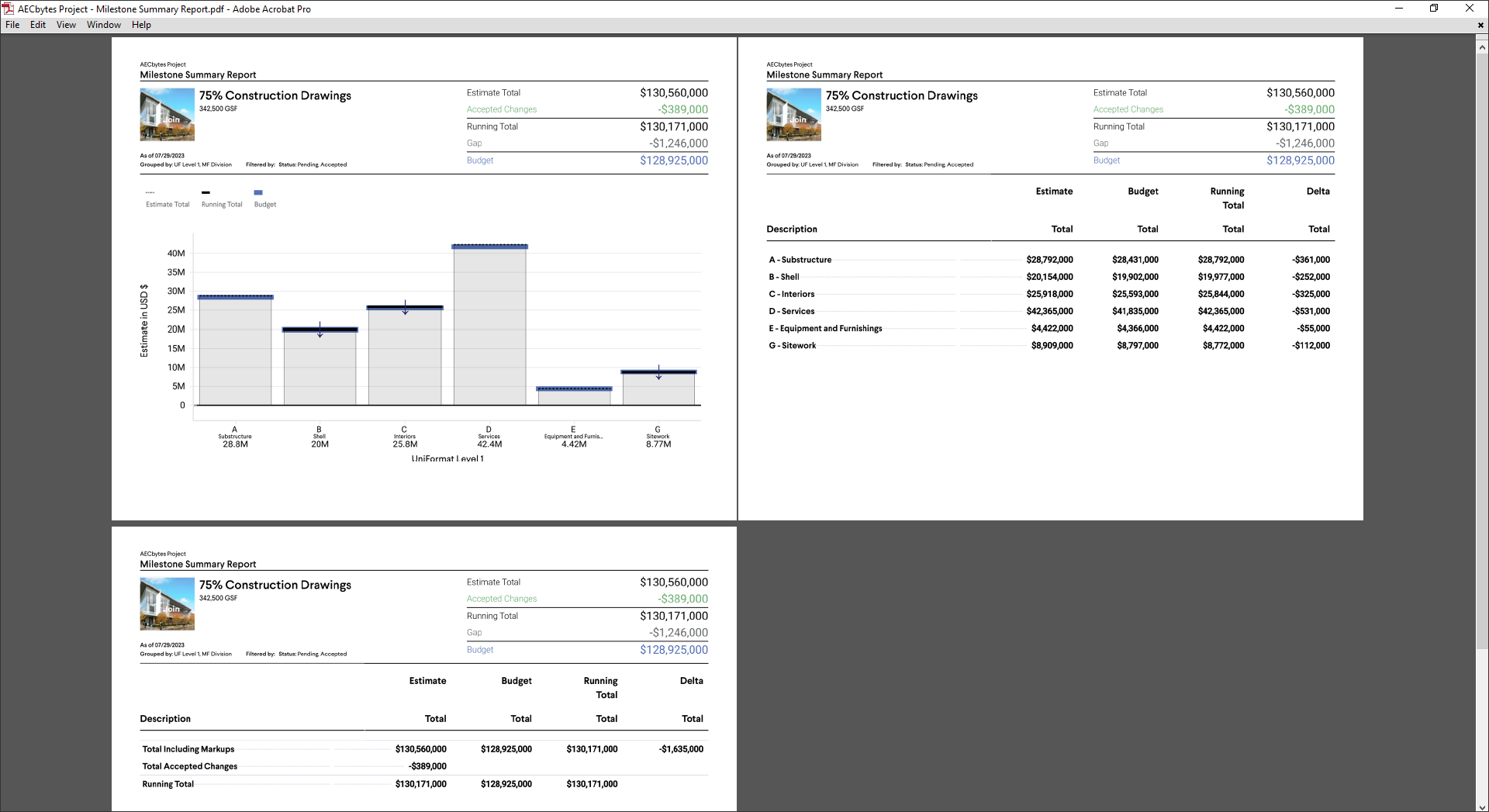
Task: Open the File menu
Action: [12, 25]
